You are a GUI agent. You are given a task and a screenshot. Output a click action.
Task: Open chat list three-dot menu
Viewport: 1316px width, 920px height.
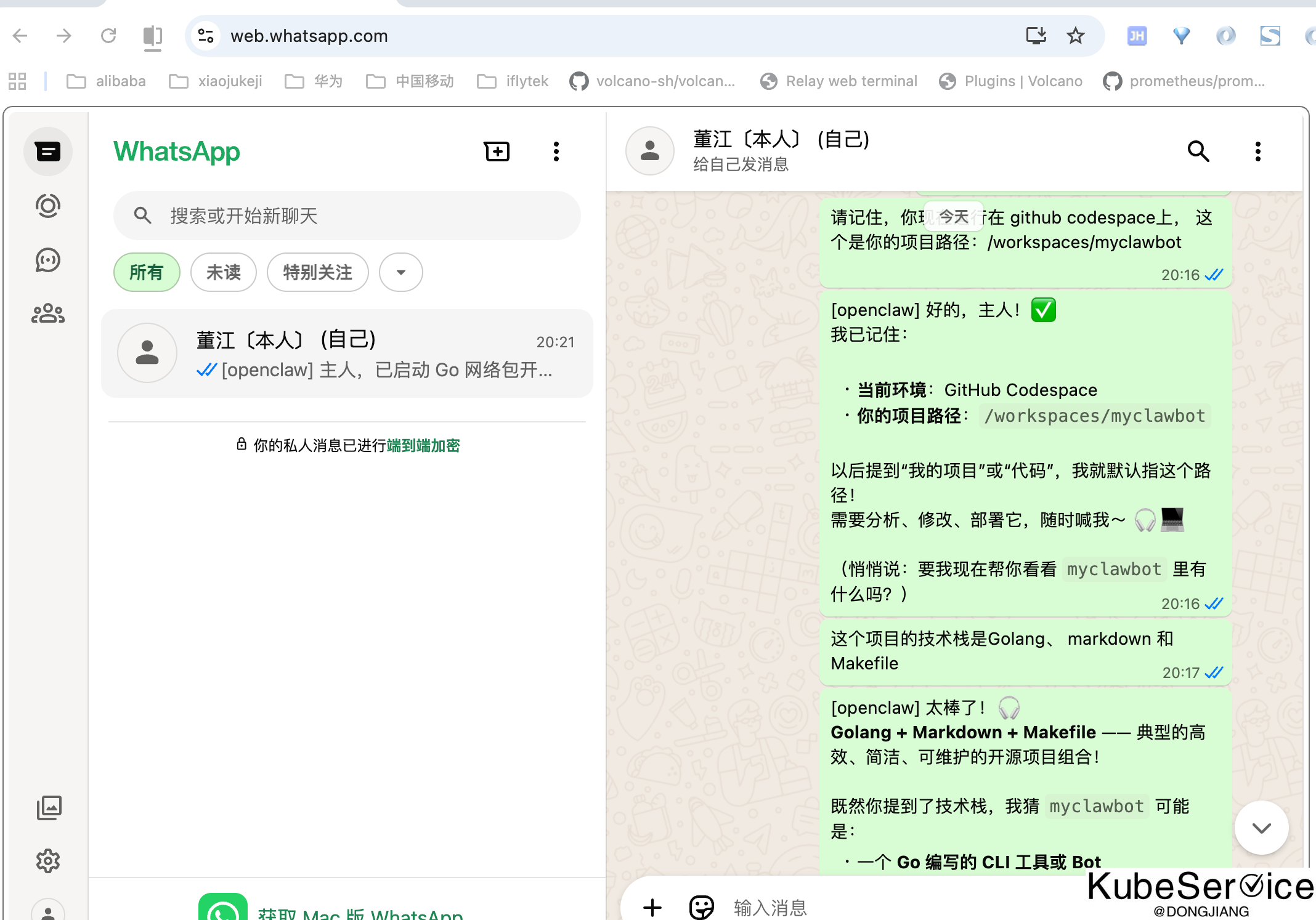(556, 151)
